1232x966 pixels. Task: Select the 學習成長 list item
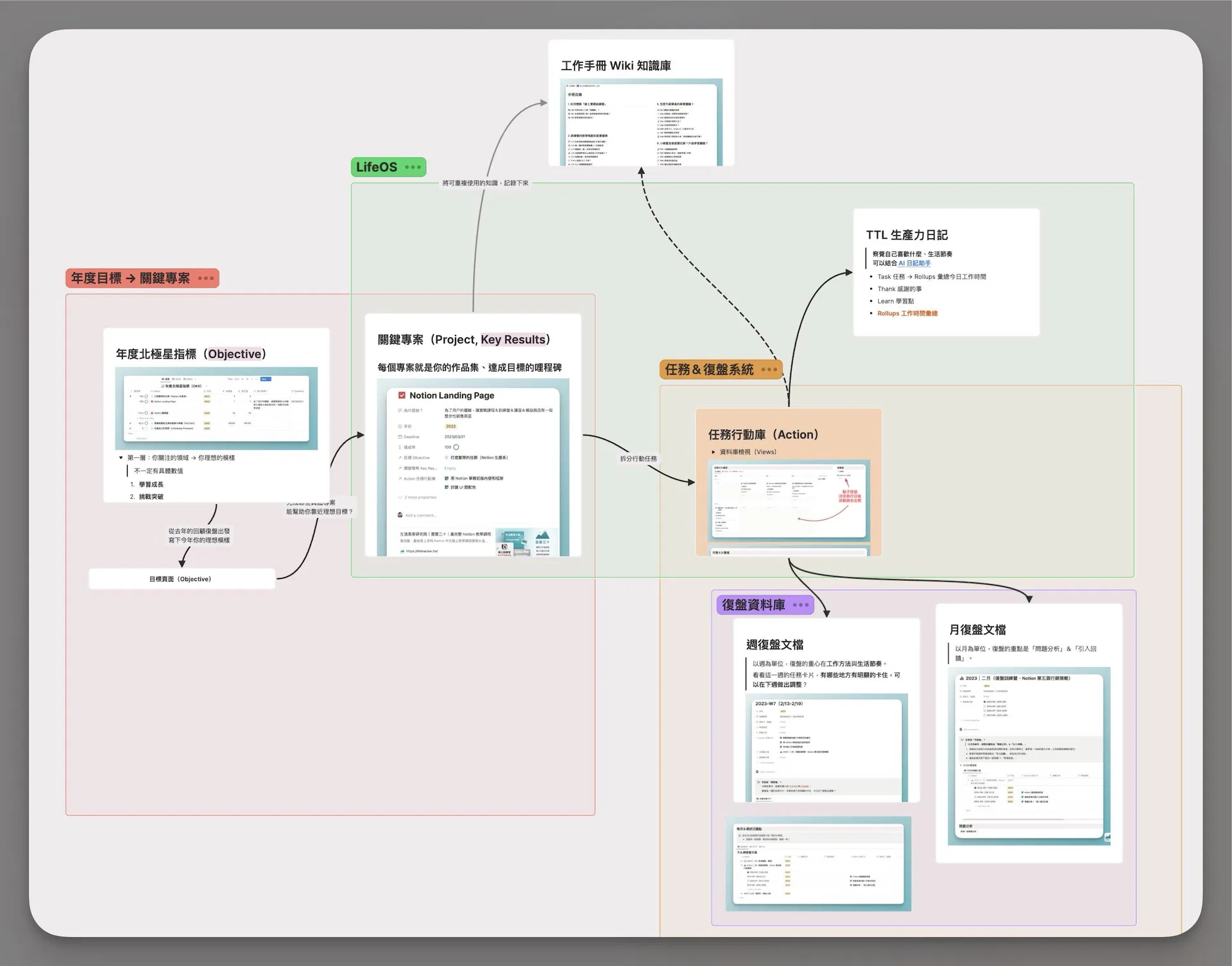pos(151,485)
